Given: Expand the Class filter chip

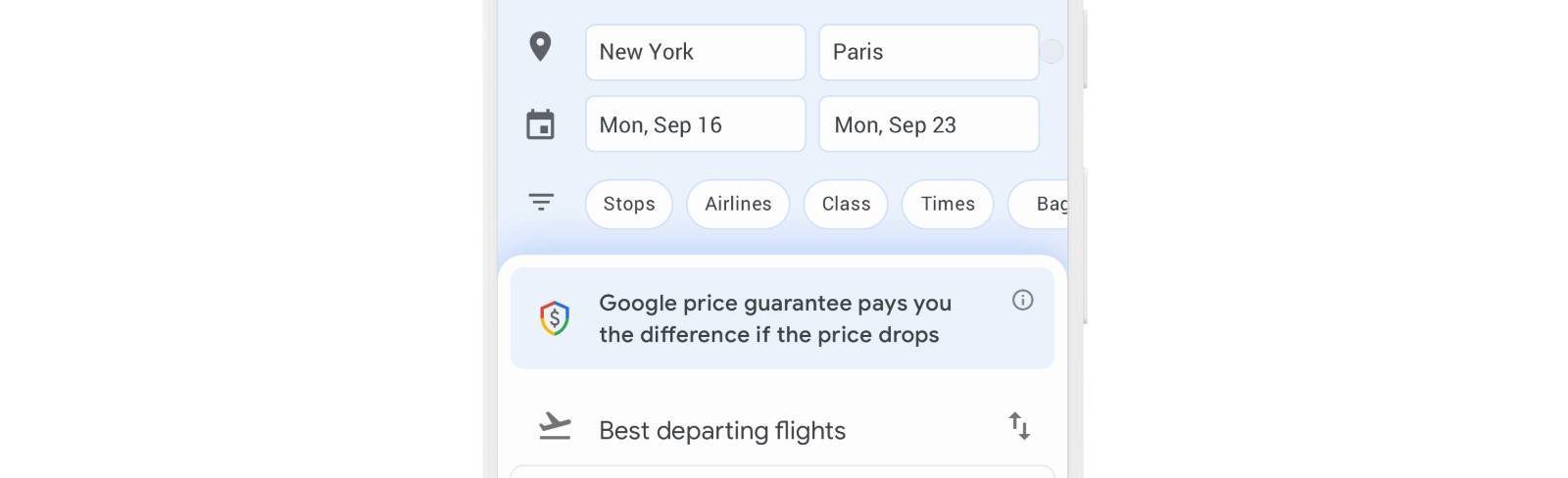Looking at the screenshot, I should [x=846, y=204].
